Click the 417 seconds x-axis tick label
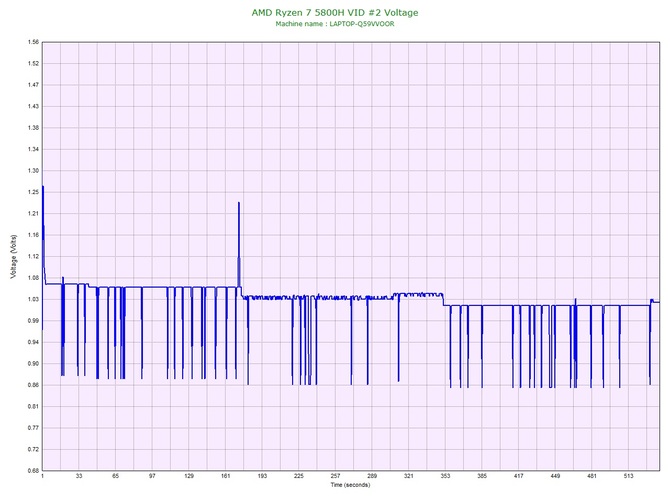 click(x=519, y=476)
